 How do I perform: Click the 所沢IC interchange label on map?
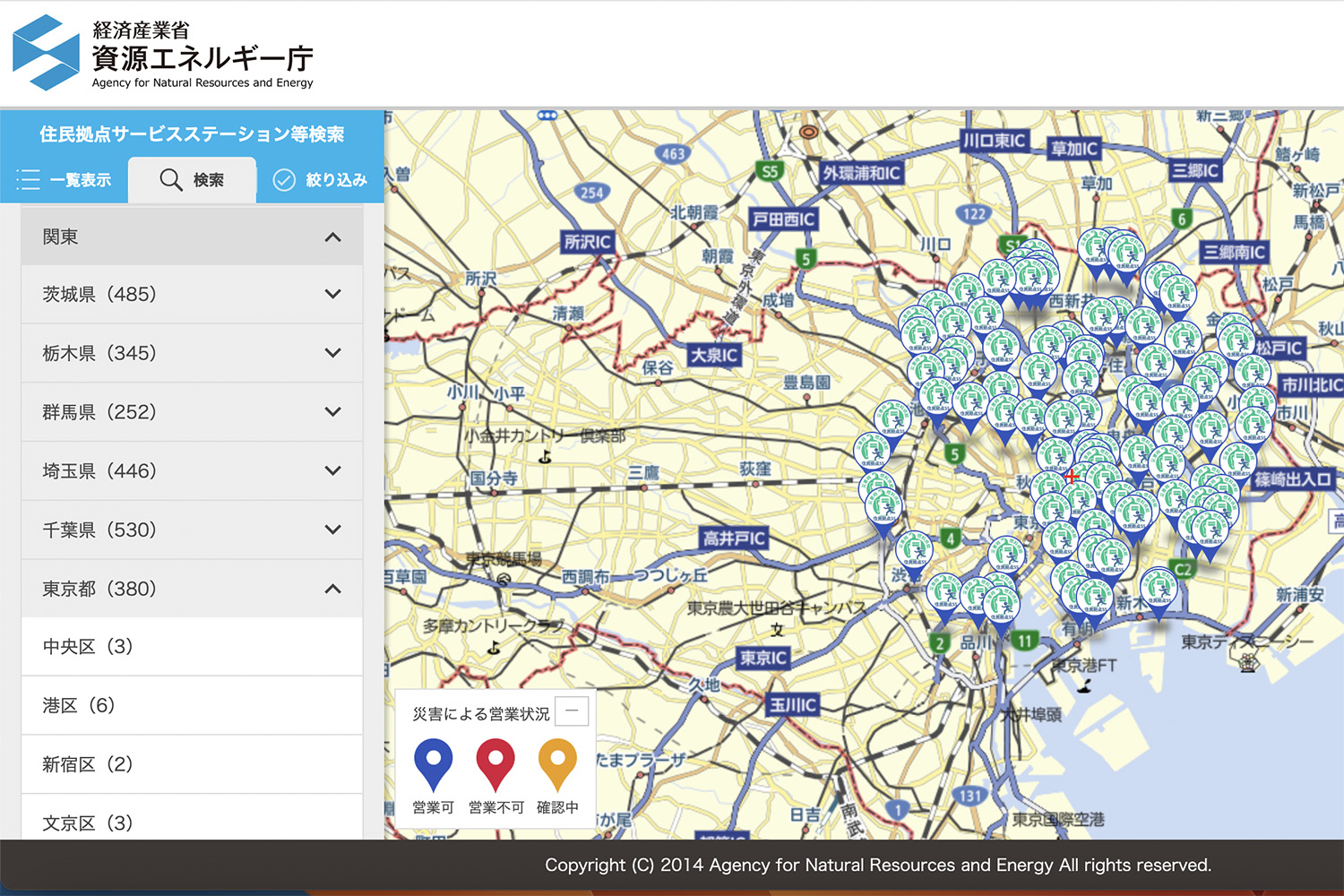587,242
